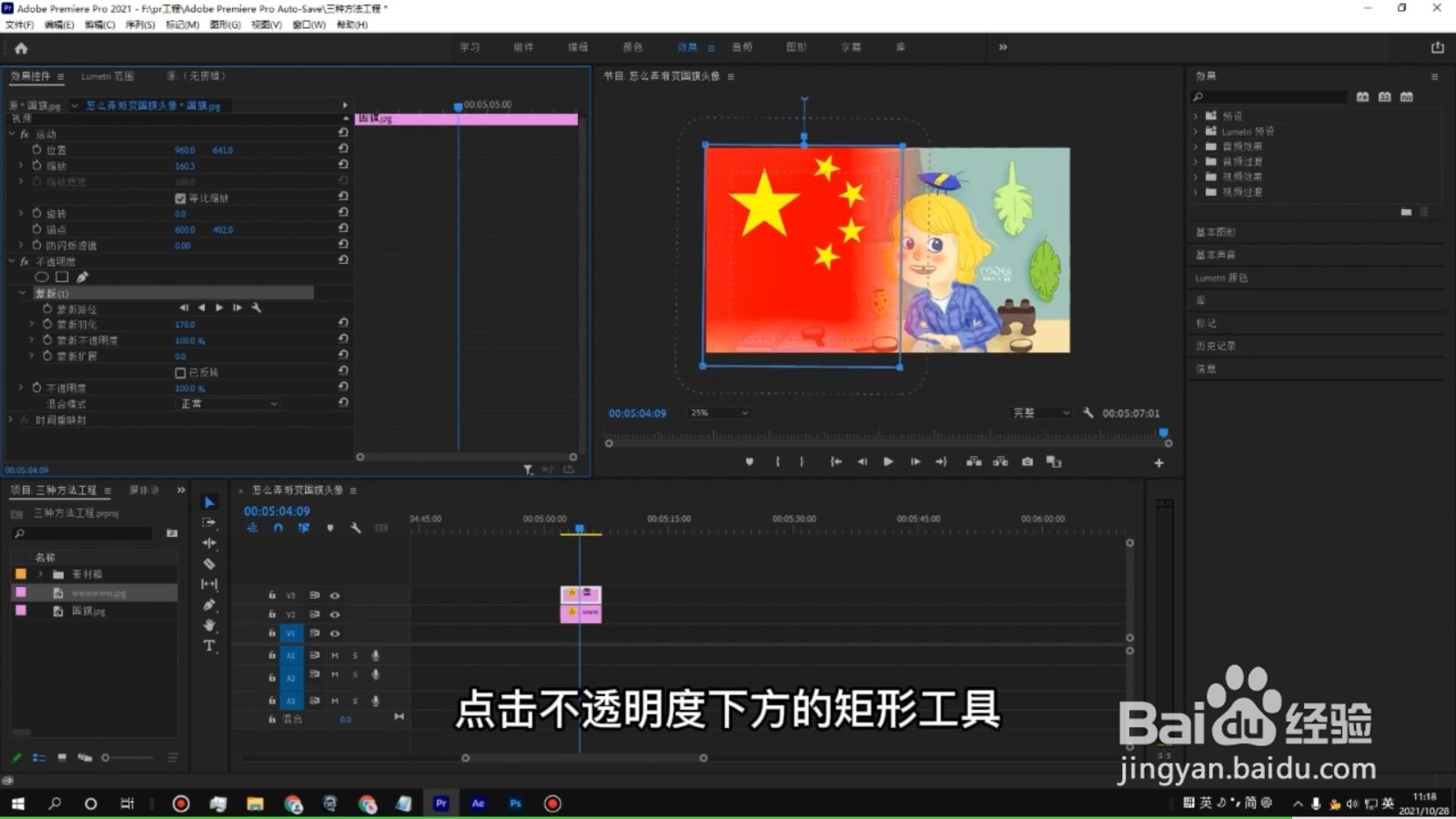Screen dimensions: 1456x819
Task: Toggle V1 track visibility eye
Action: pyautogui.click(x=334, y=633)
